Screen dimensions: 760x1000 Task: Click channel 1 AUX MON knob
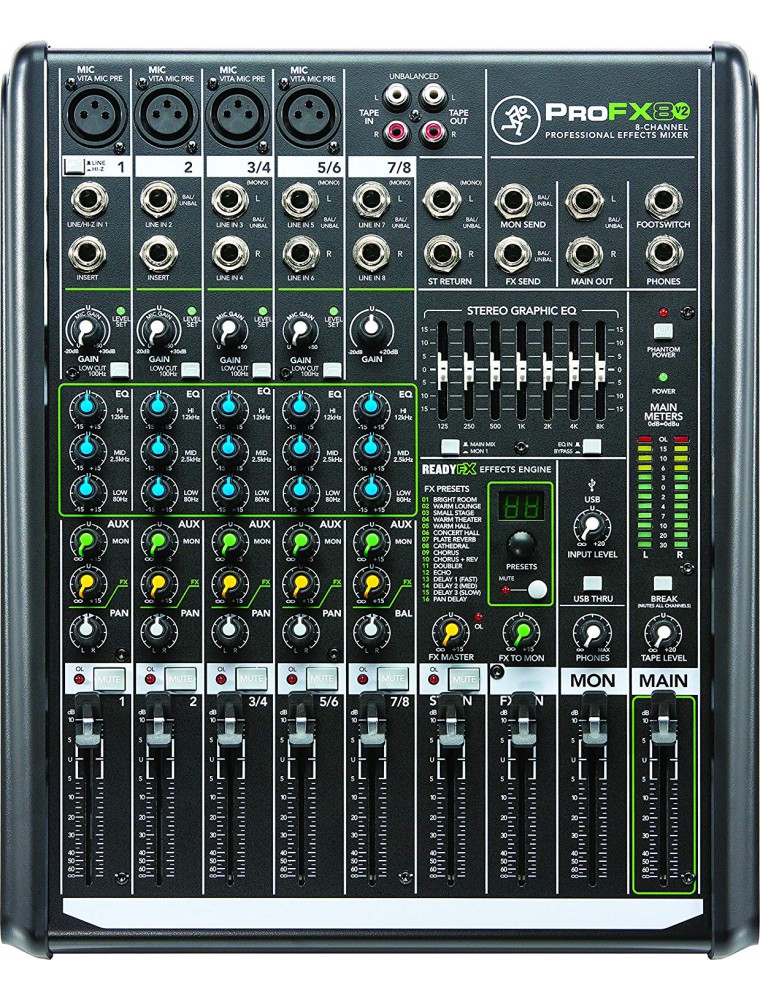[88, 542]
